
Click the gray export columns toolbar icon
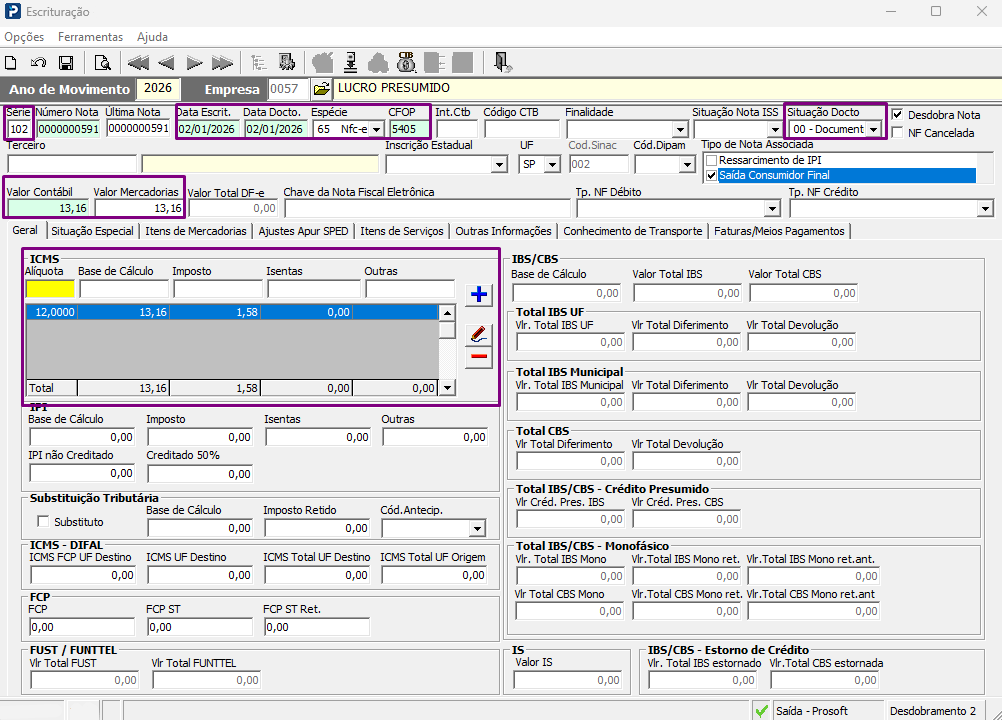[x=435, y=63]
